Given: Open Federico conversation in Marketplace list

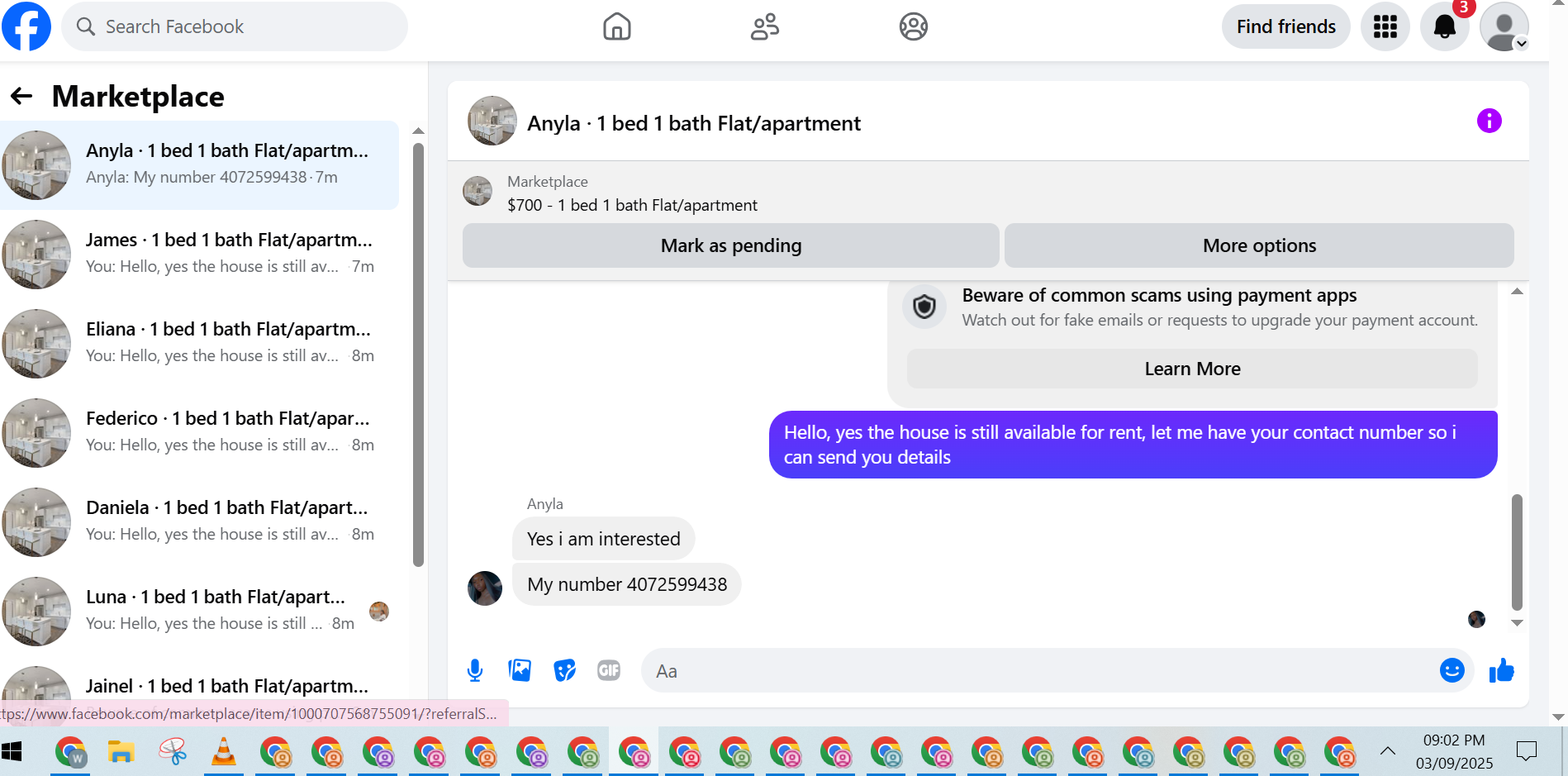Looking at the screenshot, I should [x=200, y=432].
